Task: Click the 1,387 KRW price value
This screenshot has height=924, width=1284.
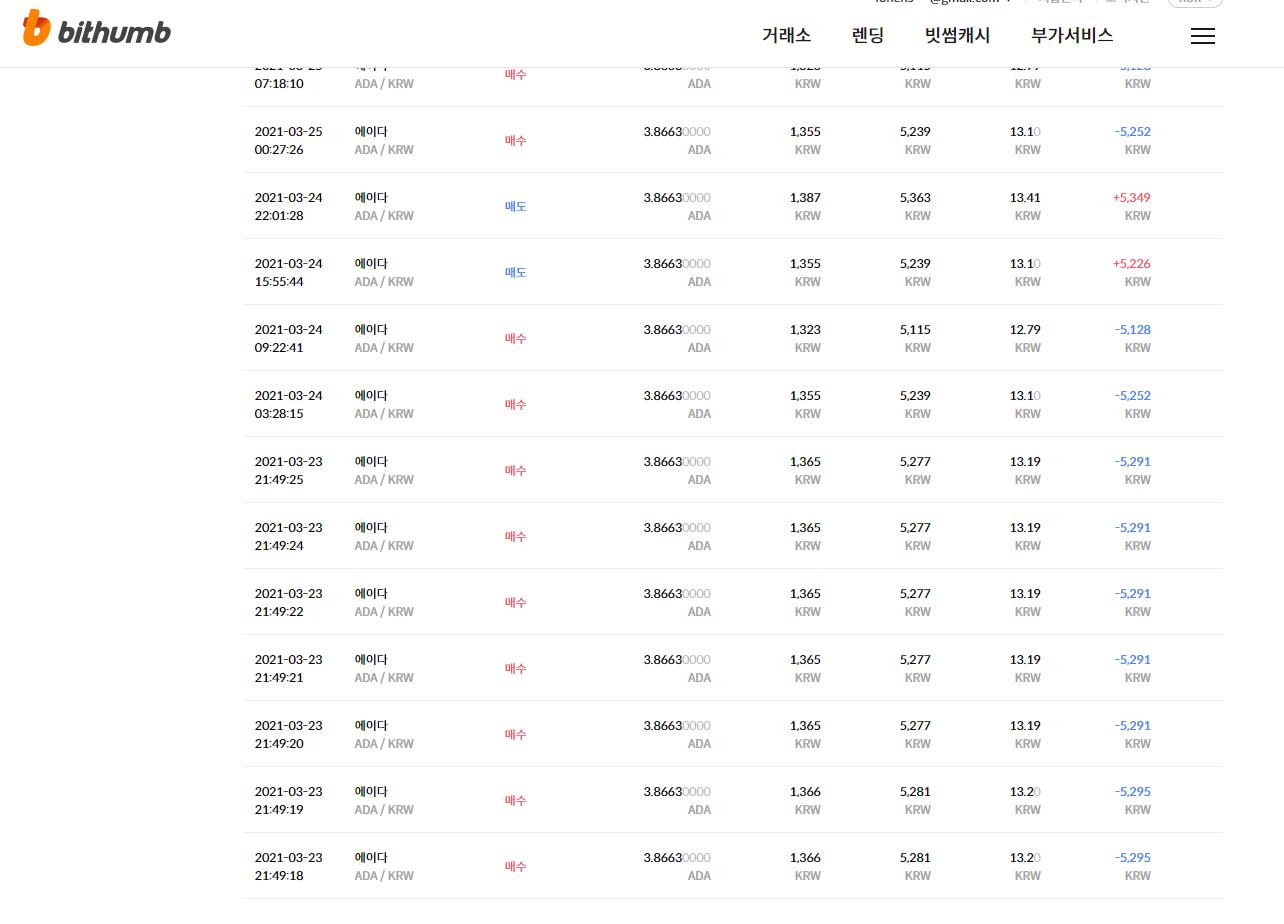Action: [805, 198]
